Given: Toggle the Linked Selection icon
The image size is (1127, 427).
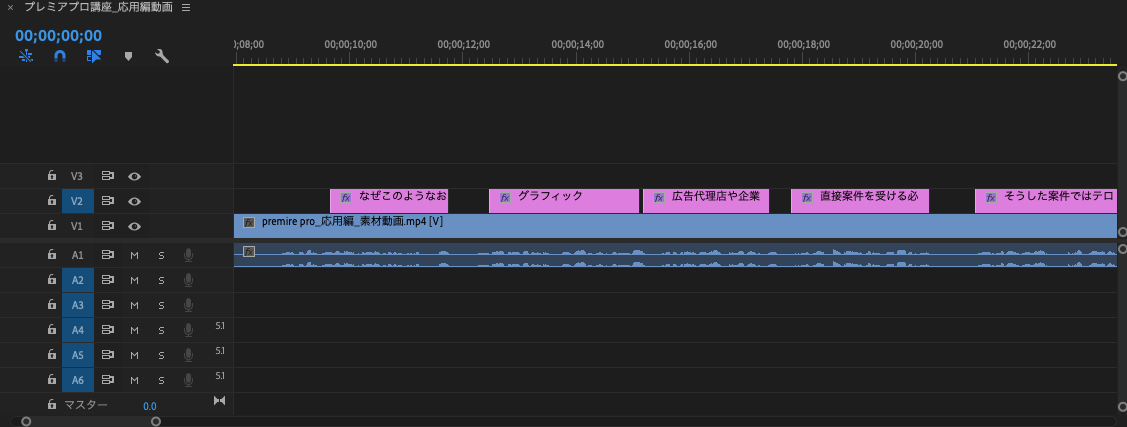Looking at the screenshot, I should click(x=93, y=56).
